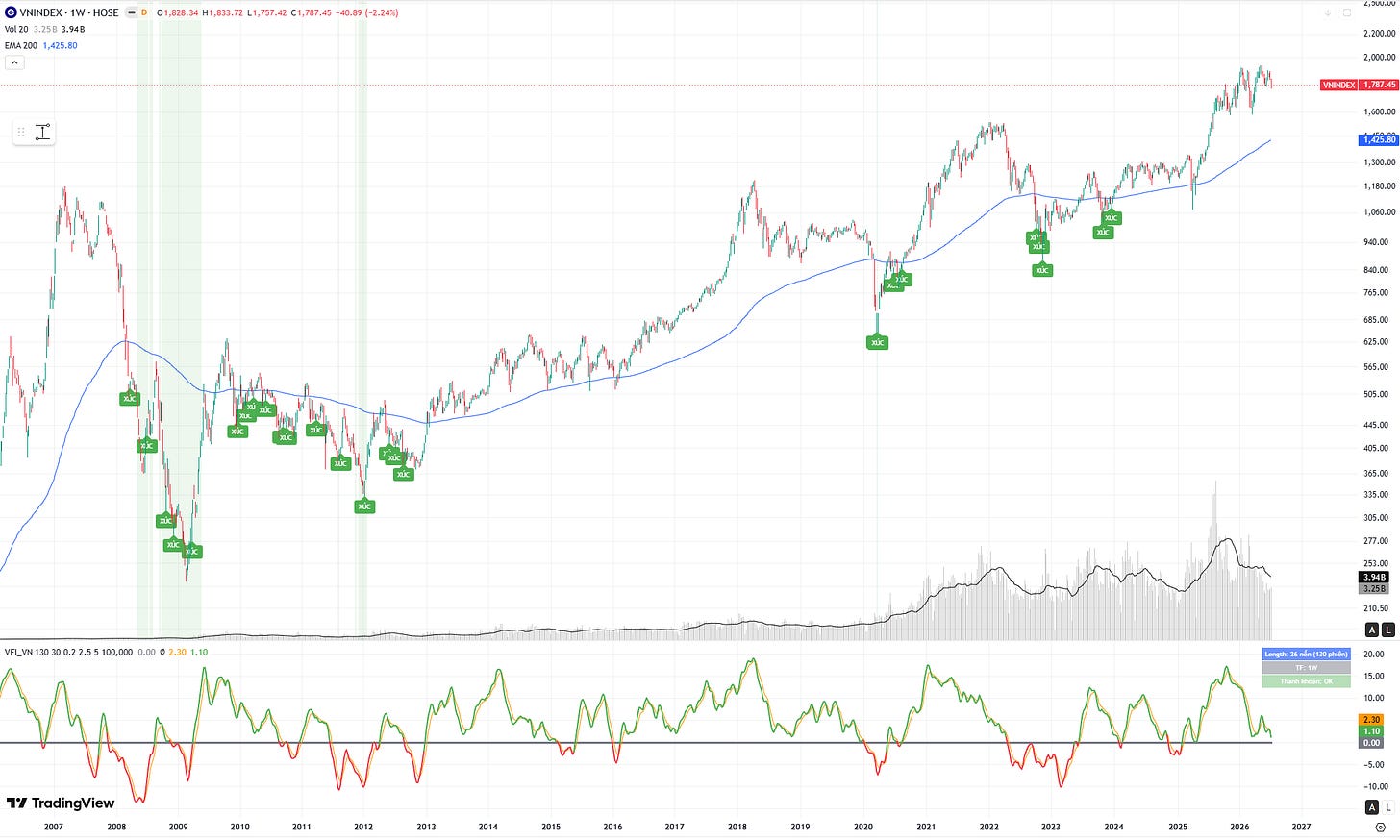Image resolution: width=1400 pixels, height=840 pixels.
Task: Click the orange 2.30 indicator axis label
Action: (1372, 719)
